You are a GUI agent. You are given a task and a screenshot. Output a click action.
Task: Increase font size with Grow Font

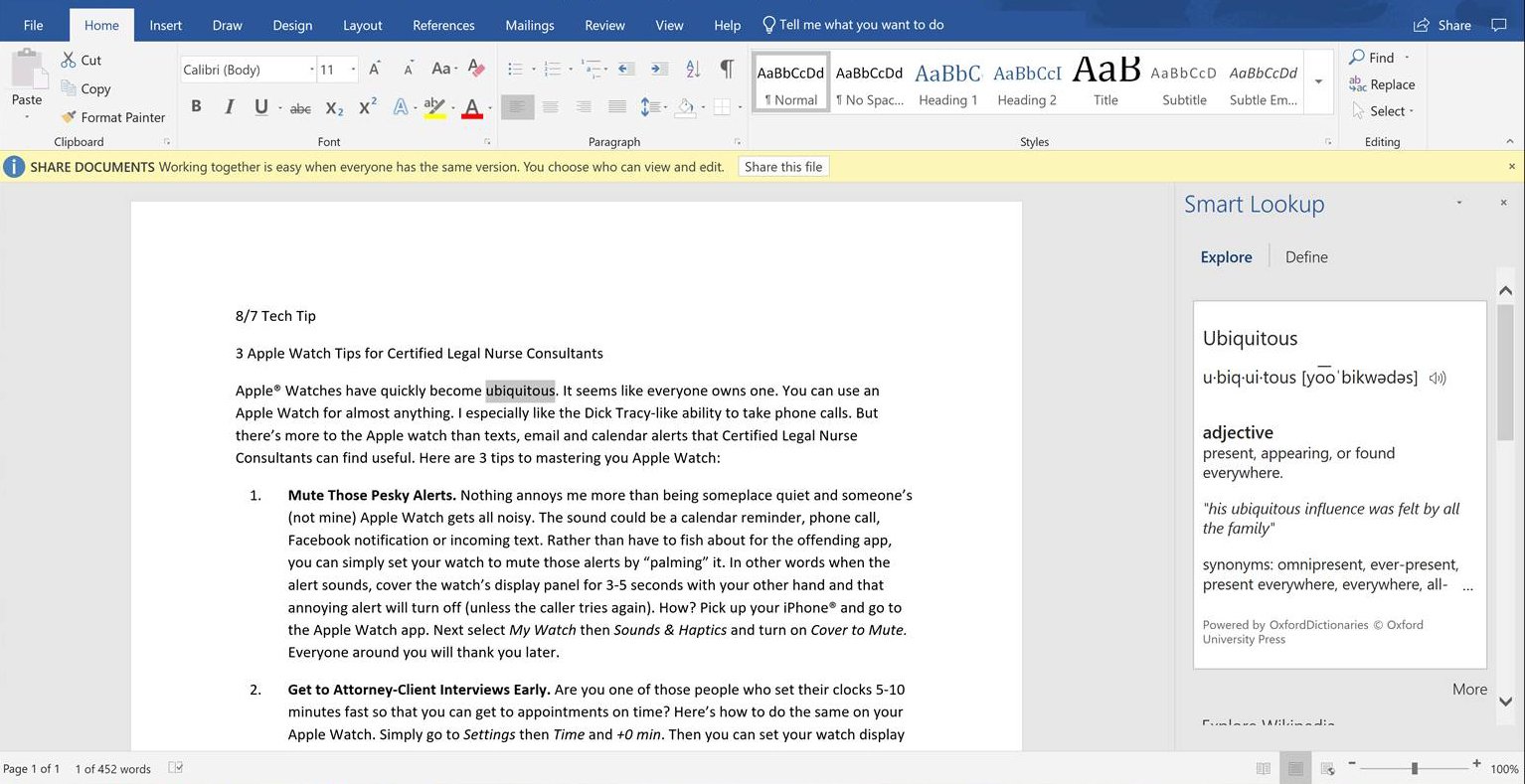(375, 69)
